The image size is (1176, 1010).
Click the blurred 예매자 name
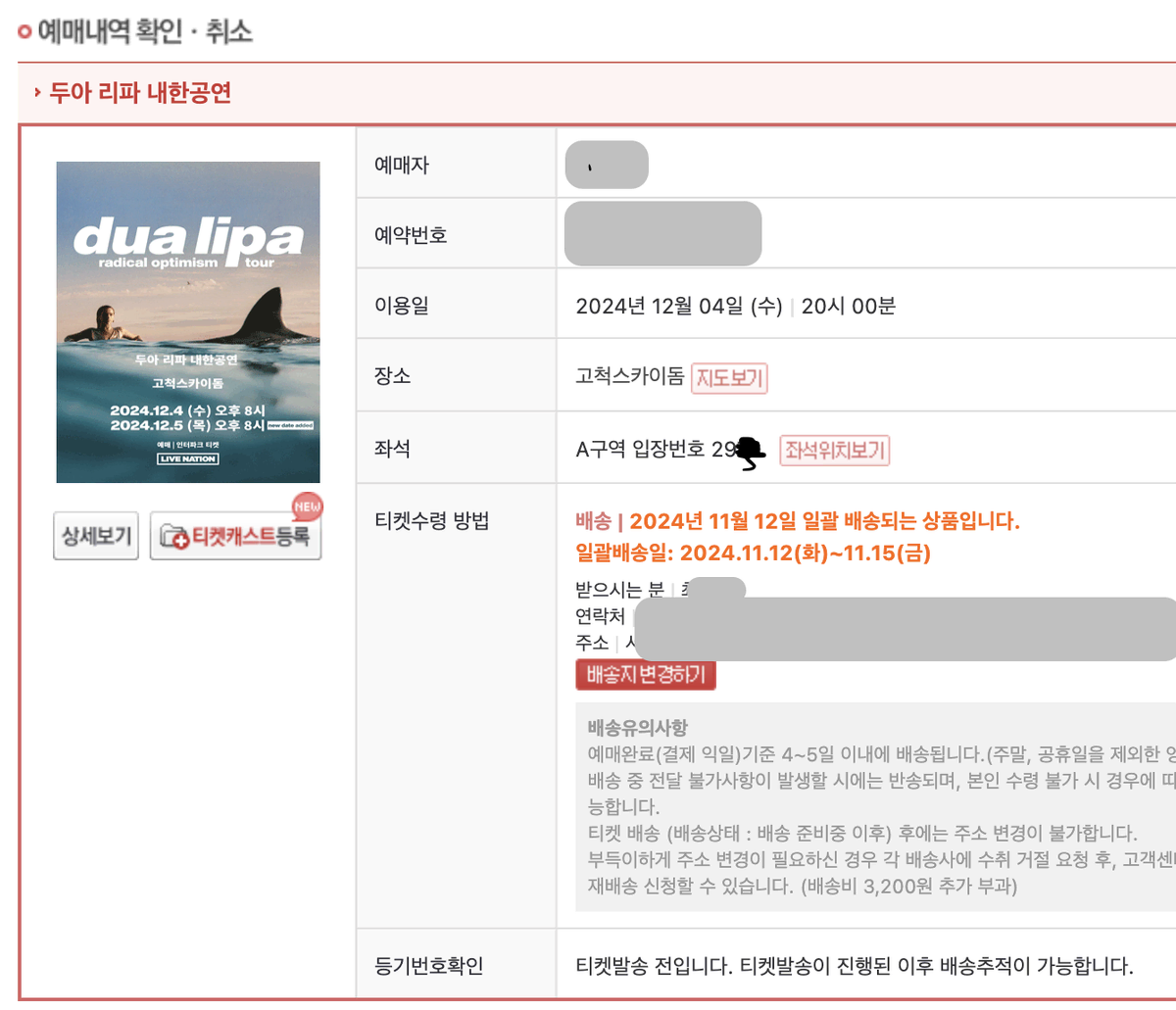(607, 165)
